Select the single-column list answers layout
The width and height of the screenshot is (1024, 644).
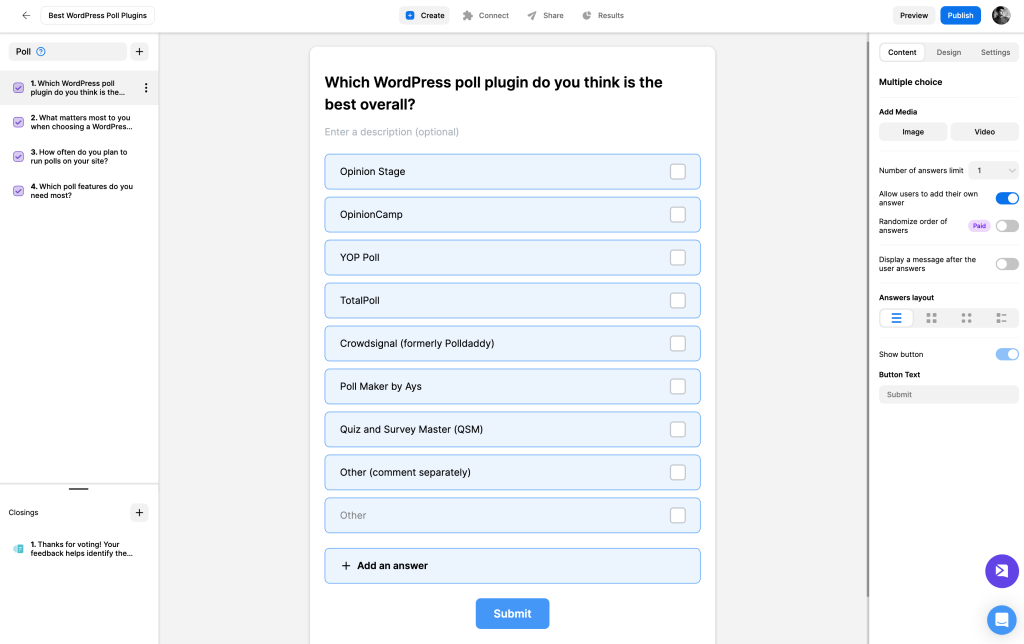(x=896, y=318)
